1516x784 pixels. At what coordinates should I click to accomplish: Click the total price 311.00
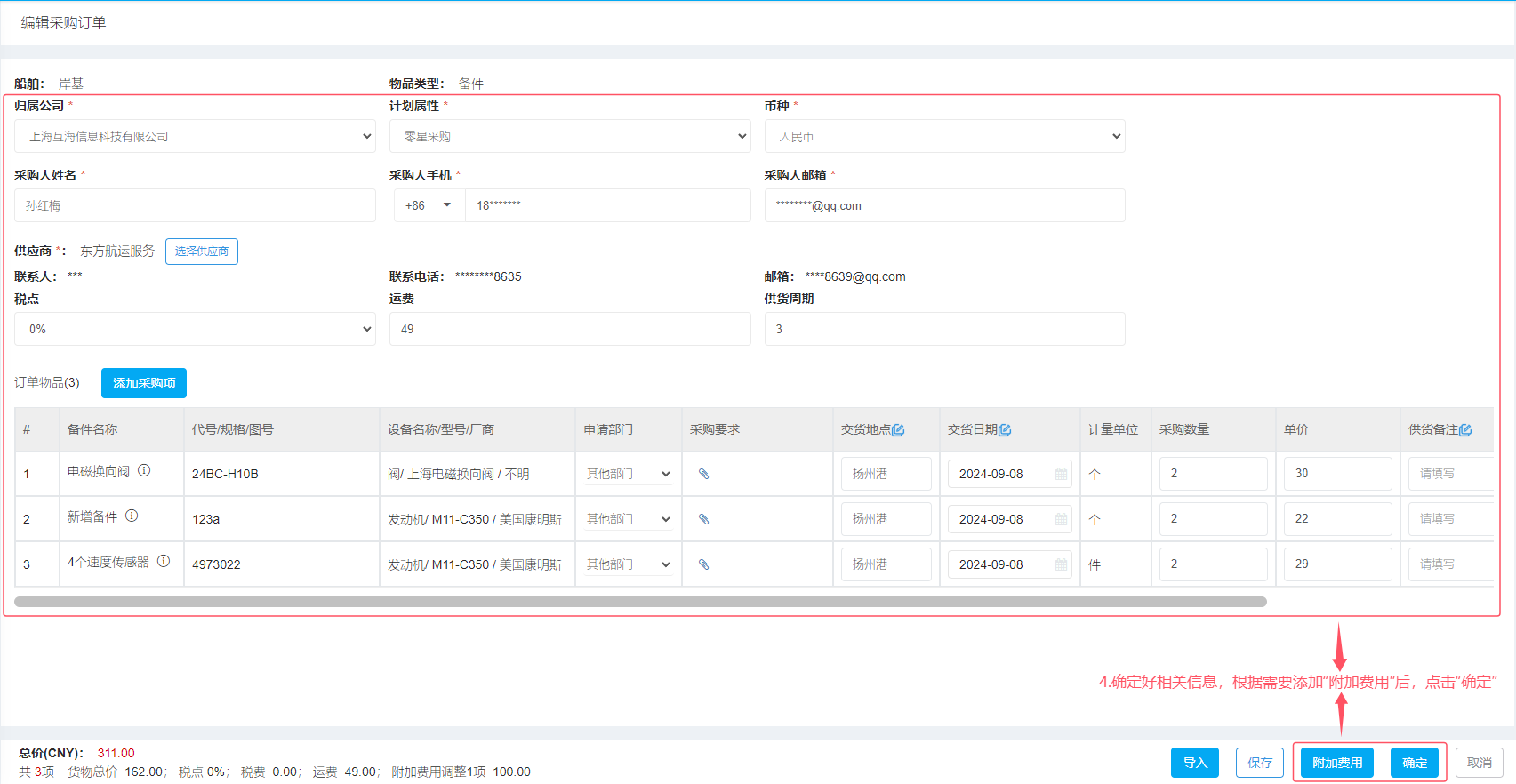(116, 753)
